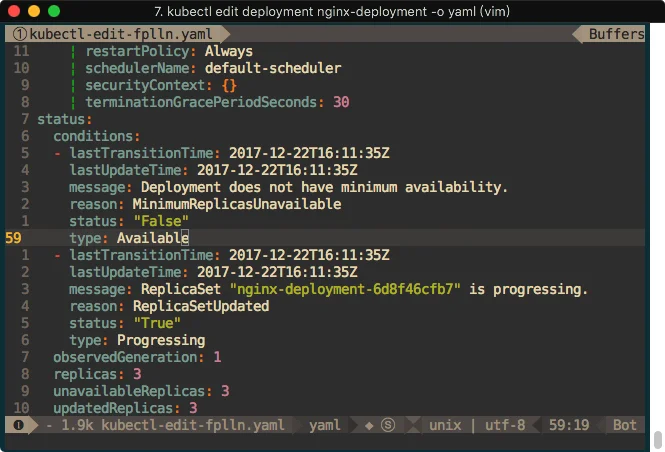Click the 59:19 cursor position indicator
Viewport: 665px width, 452px height.
tap(568, 425)
